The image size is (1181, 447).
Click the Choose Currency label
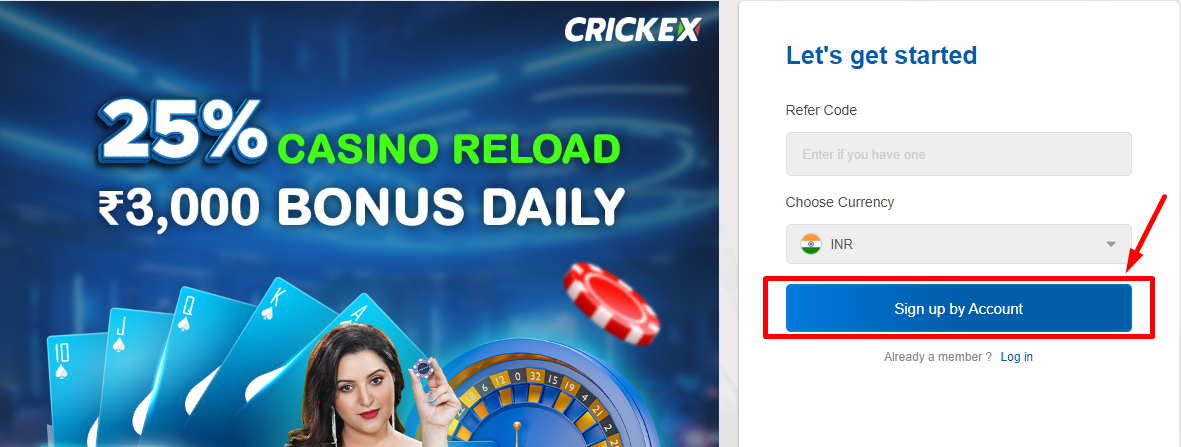840,202
